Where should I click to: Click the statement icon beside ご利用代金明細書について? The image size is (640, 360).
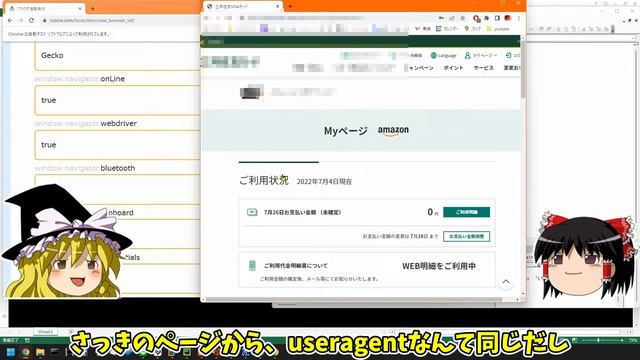[x=252, y=266]
